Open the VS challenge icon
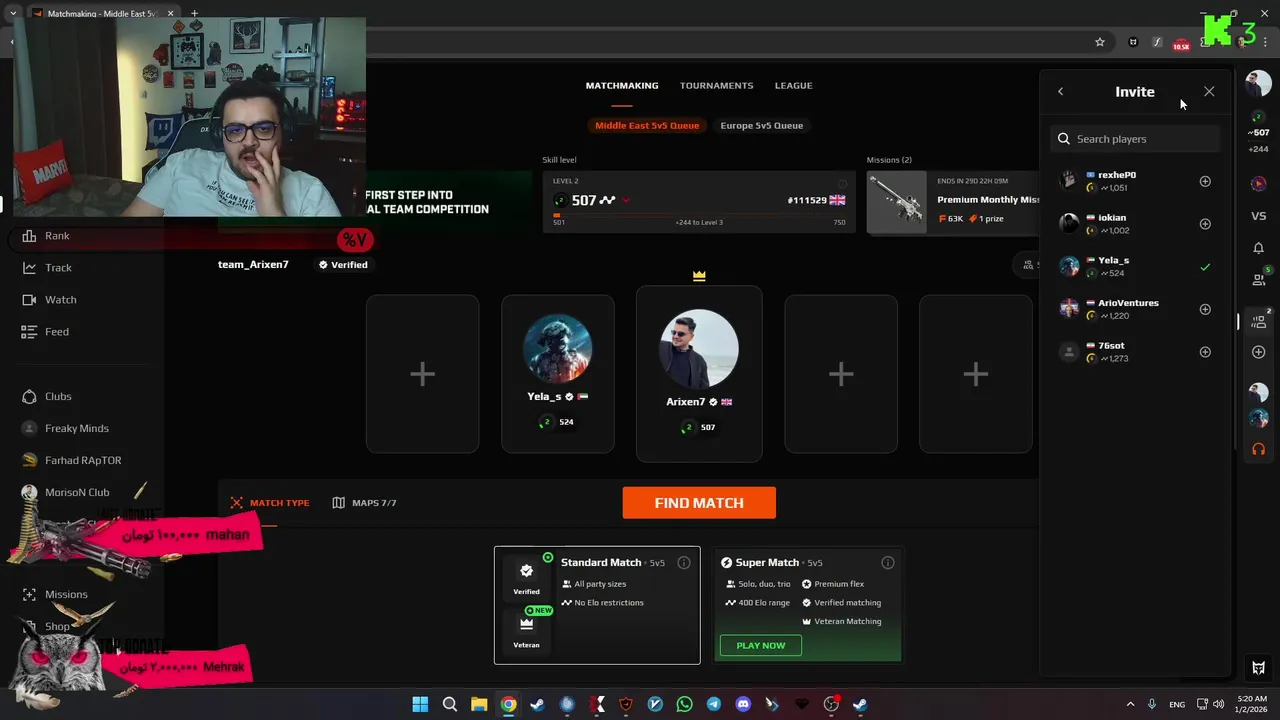Viewport: 1280px width, 720px height. click(x=1258, y=216)
